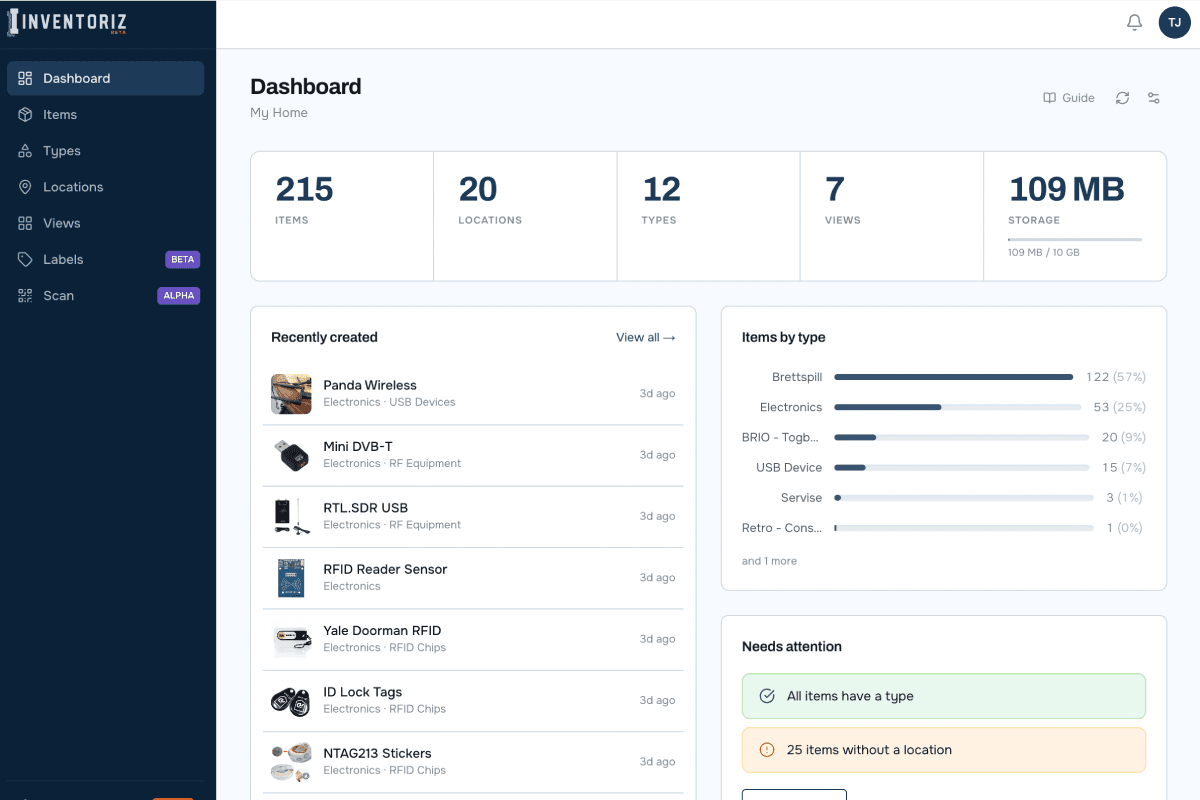Select Views in the sidebar

(106, 223)
